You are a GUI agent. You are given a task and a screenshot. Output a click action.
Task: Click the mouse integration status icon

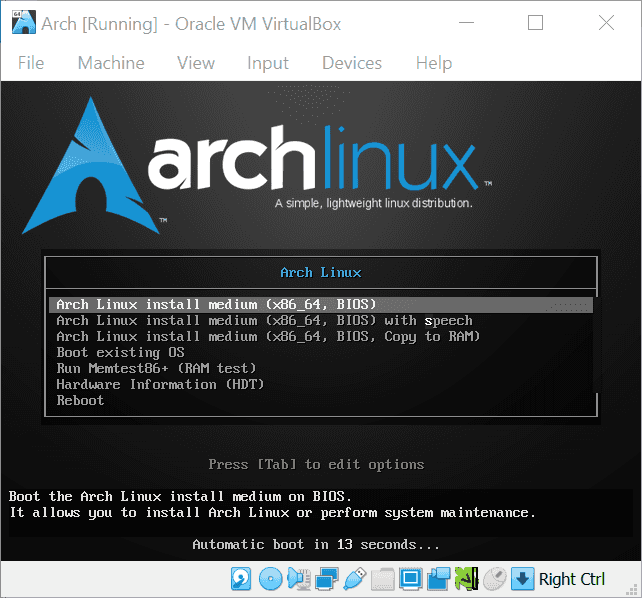(495, 579)
